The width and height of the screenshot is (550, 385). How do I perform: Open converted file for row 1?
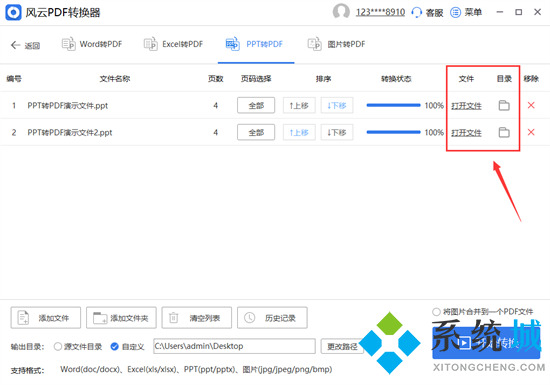coord(466,106)
